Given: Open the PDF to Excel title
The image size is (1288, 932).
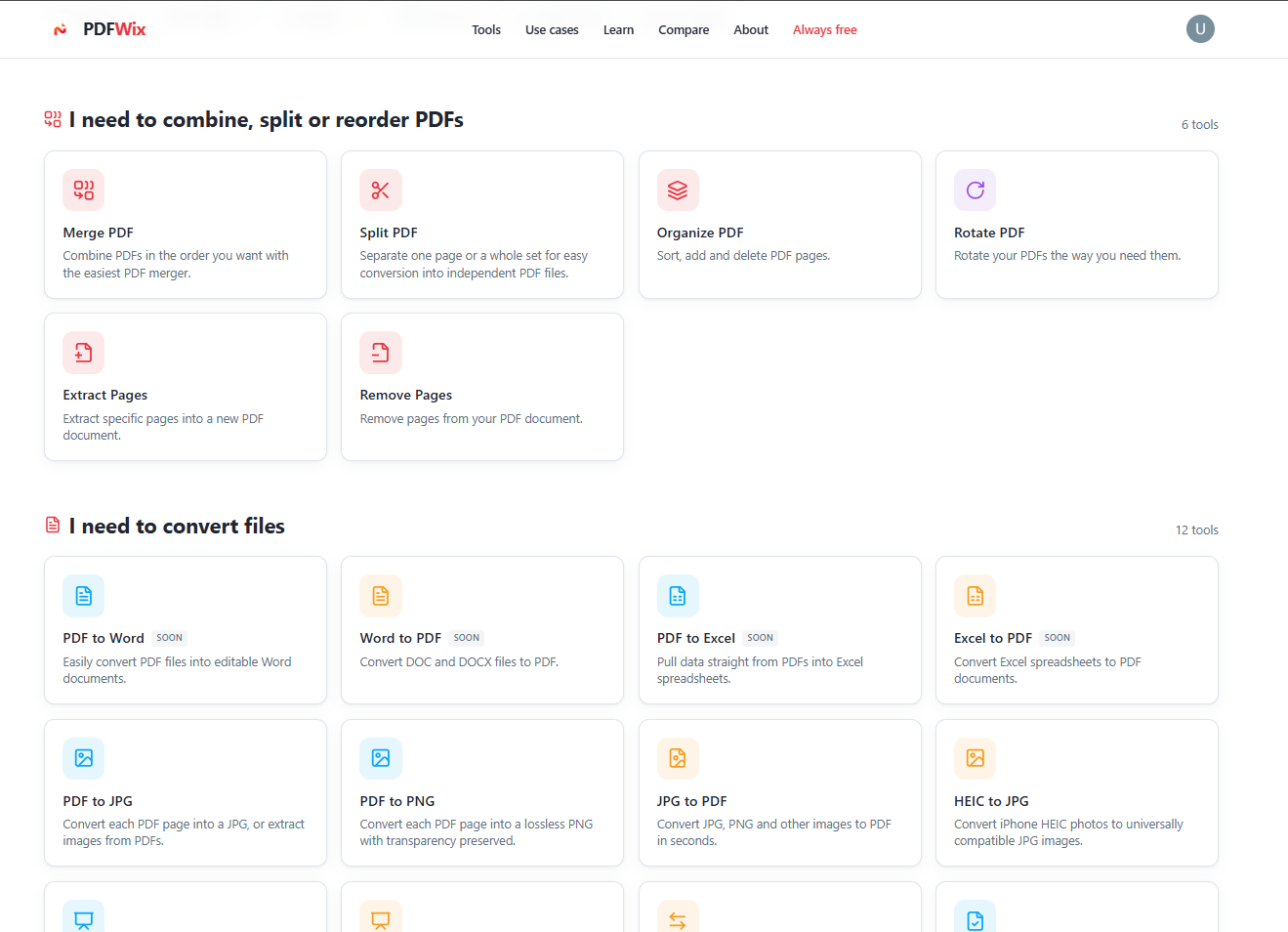Looking at the screenshot, I should (x=696, y=638).
